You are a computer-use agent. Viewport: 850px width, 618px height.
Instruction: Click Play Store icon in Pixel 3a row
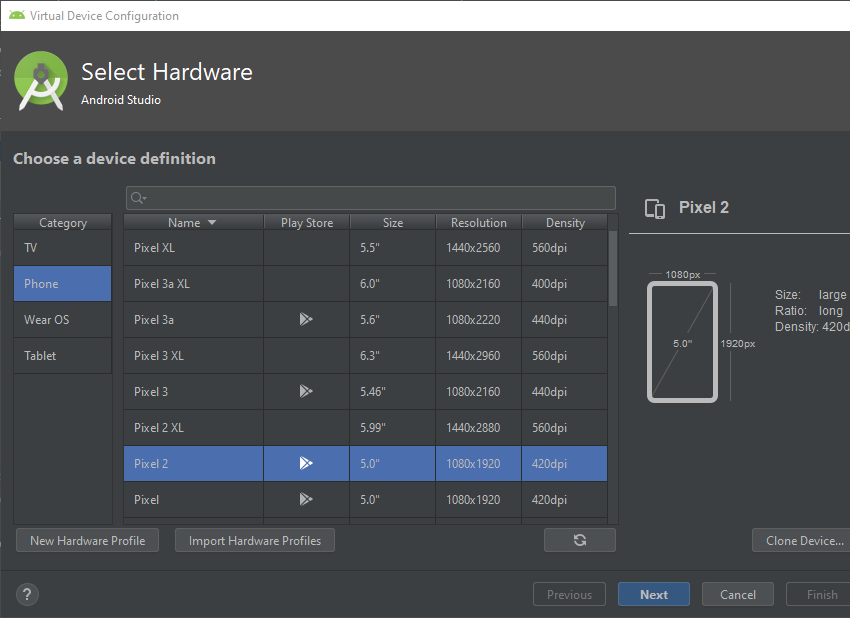click(306, 319)
